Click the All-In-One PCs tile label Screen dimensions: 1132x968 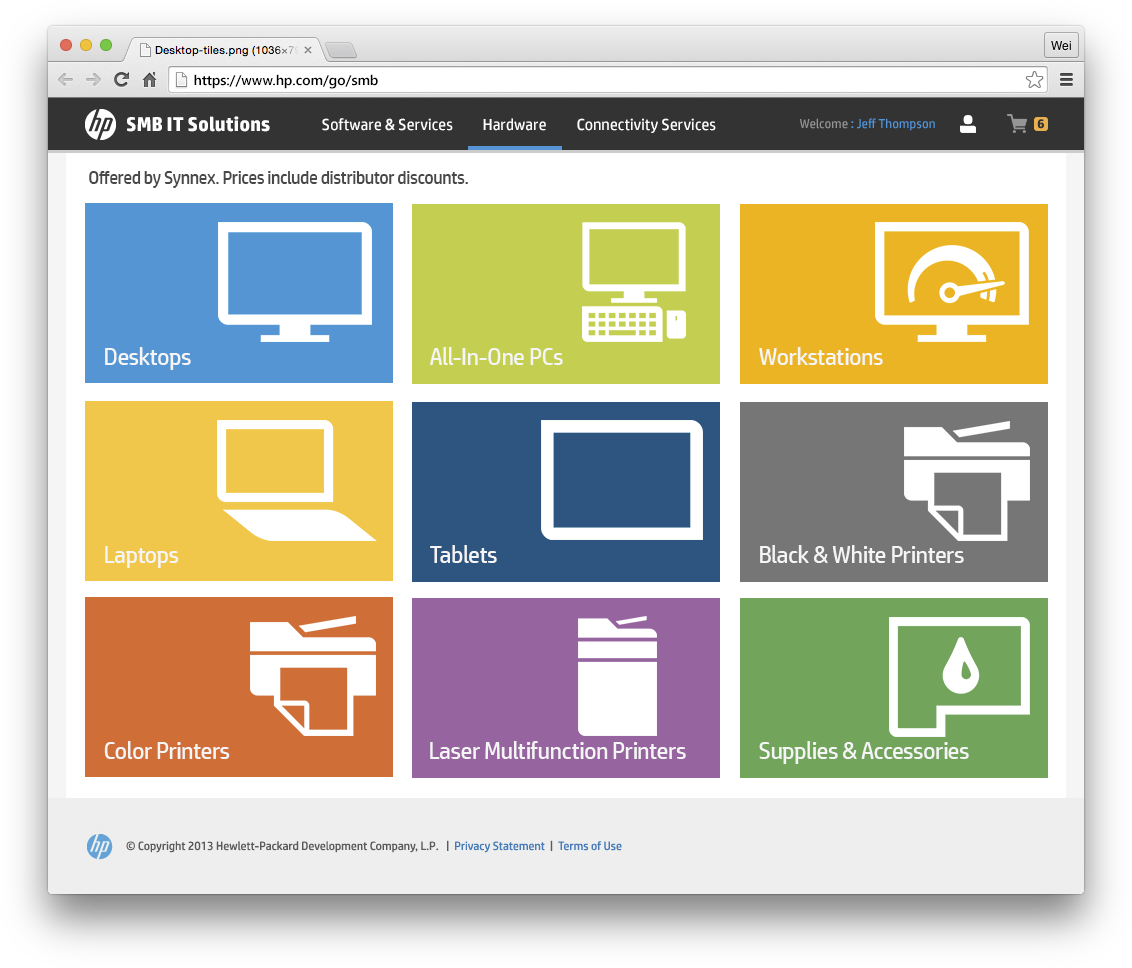click(x=496, y=357)
